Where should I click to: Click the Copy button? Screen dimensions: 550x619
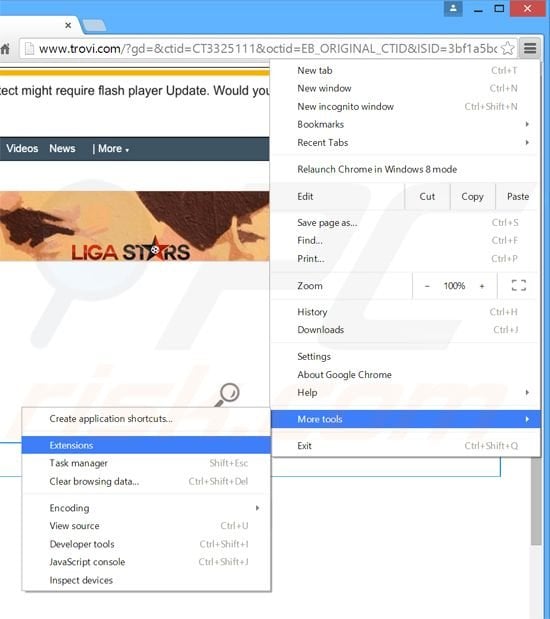click(x=472, y=196)
